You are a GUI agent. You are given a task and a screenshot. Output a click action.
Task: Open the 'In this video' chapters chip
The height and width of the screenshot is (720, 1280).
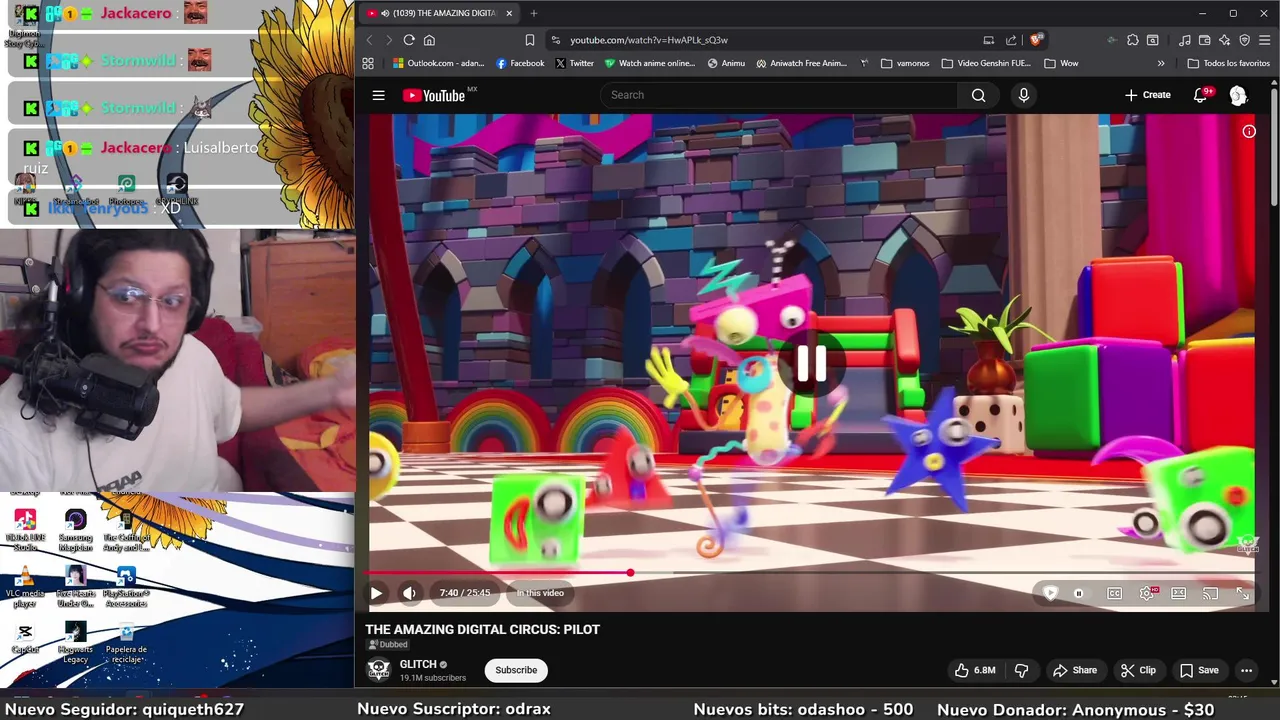(x=540, y=593)
